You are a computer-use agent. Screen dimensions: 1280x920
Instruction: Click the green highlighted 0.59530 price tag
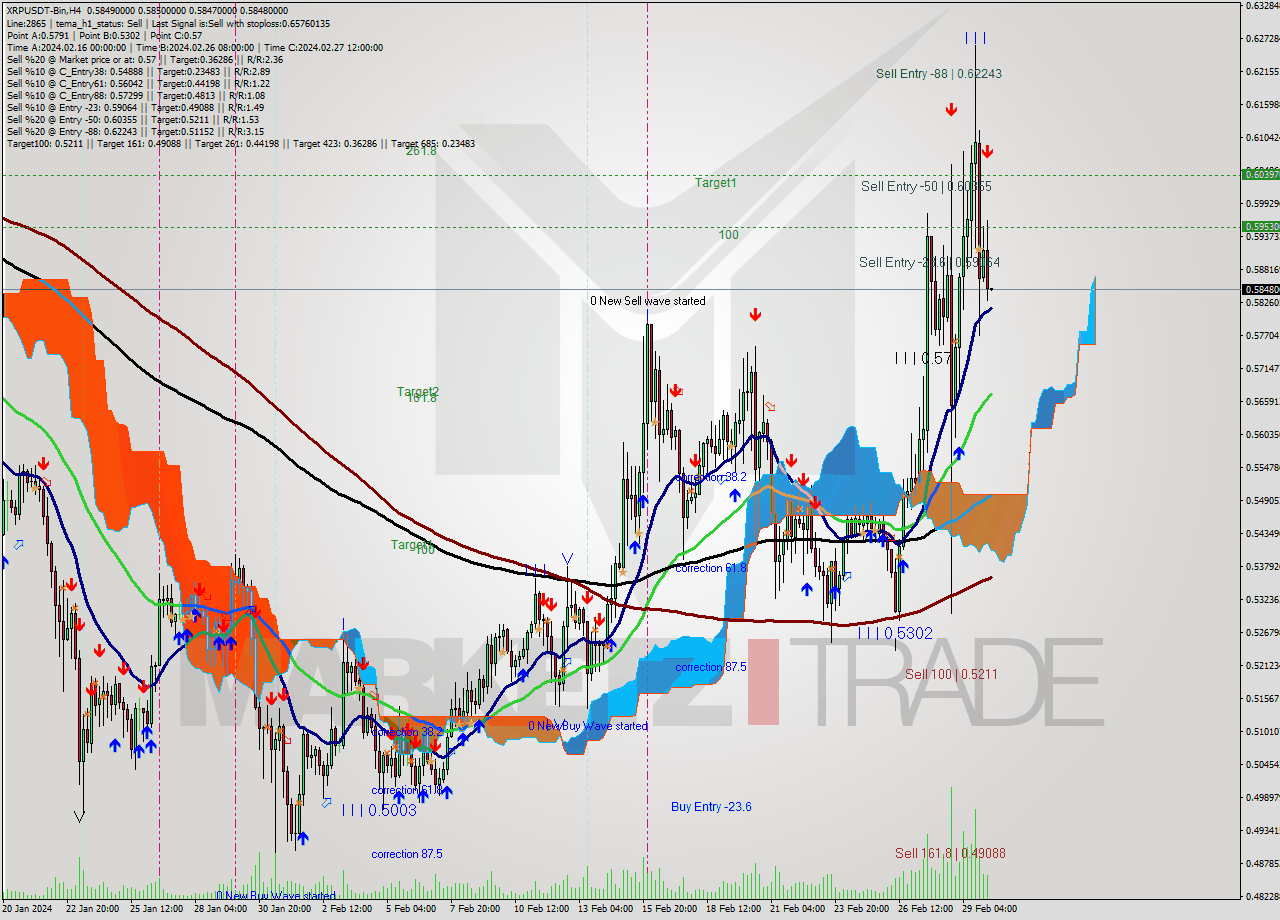click(1261, 226)
